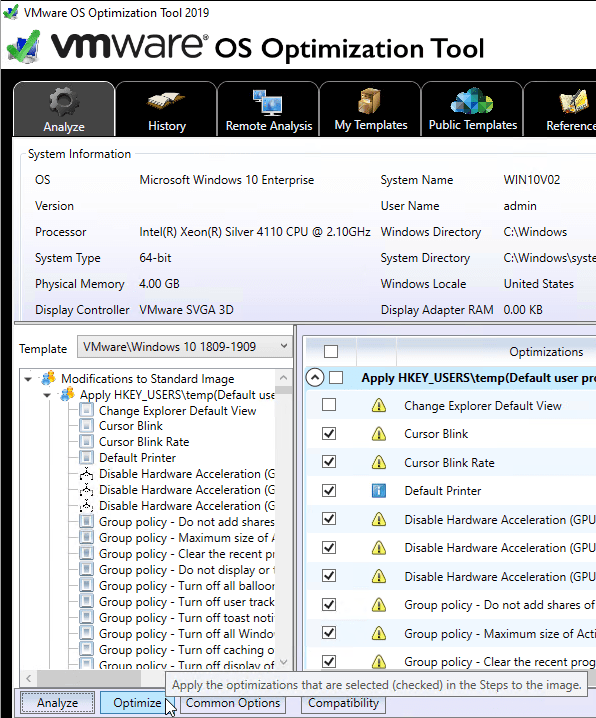Click the Analyze button at bottom
This screenshot has width=596, height=718.
(x=57, y=702)
